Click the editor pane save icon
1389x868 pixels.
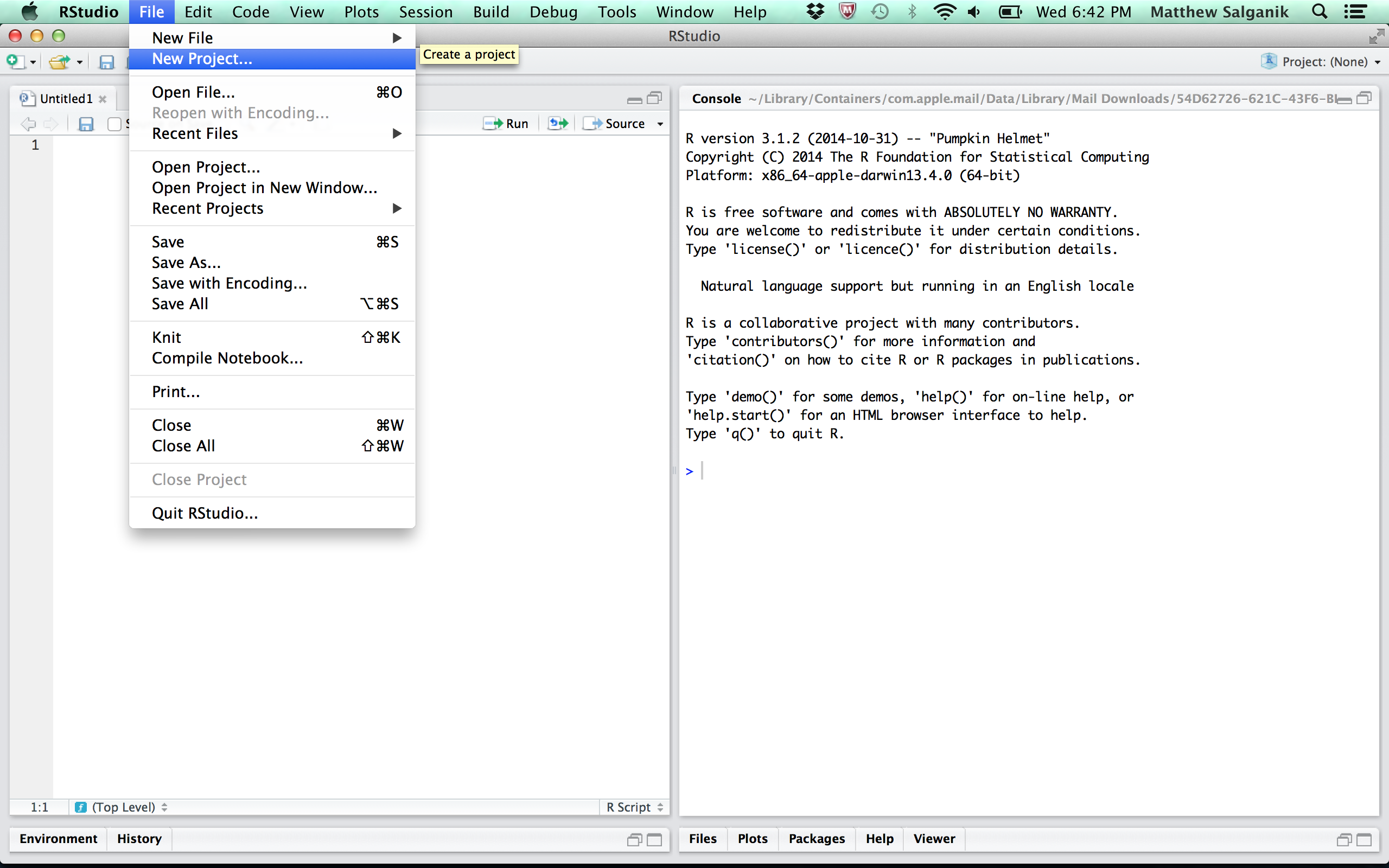pos(86,124)
